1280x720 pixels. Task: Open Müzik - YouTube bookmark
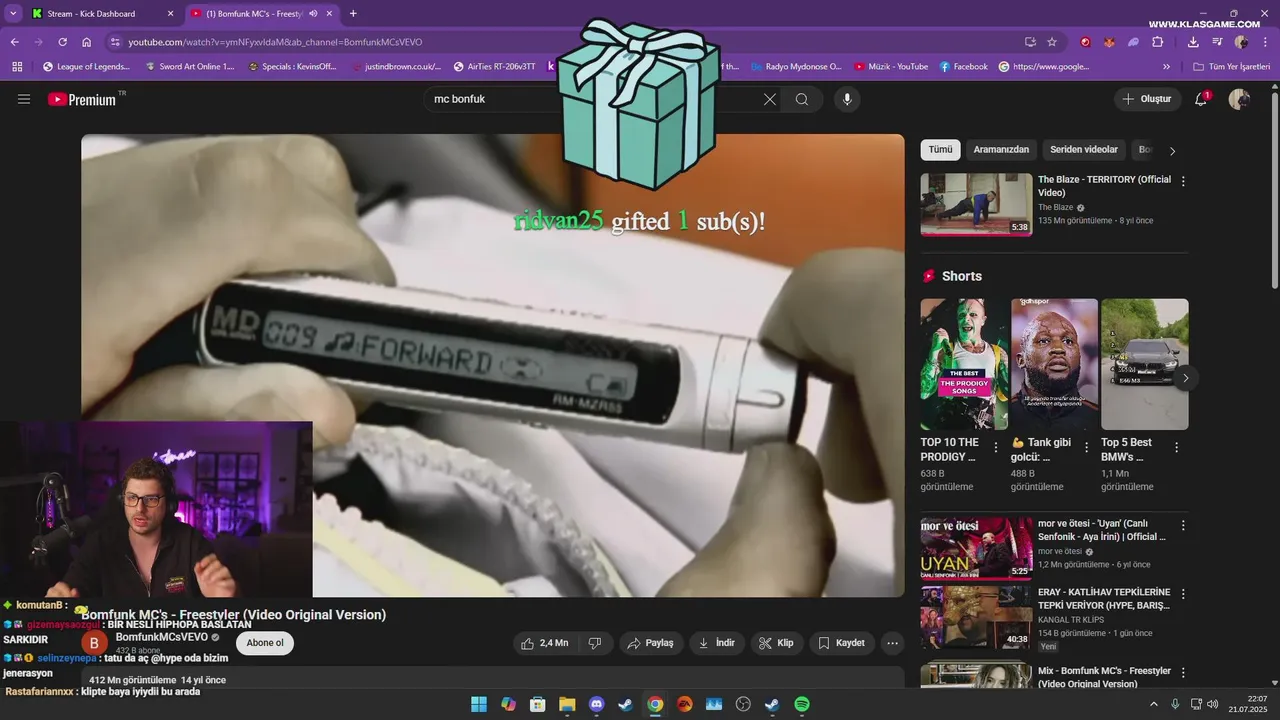coord(891,67)
